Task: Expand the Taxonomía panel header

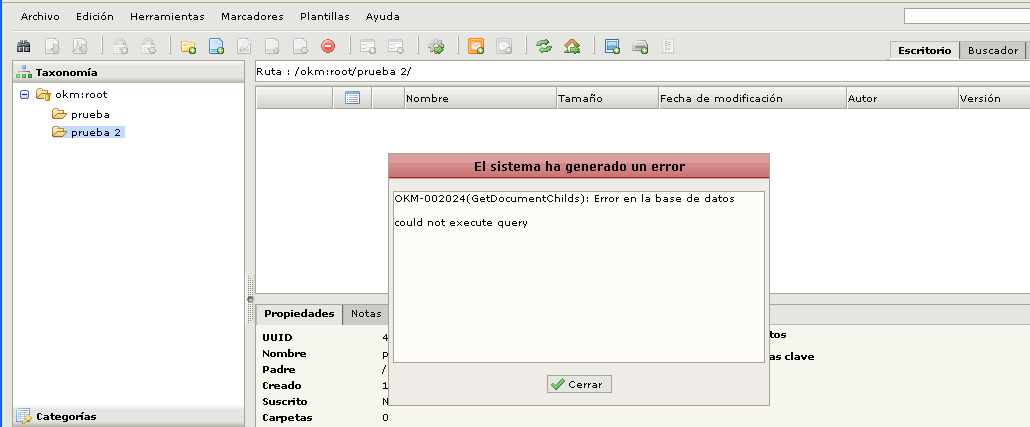Action: point(129,72)
